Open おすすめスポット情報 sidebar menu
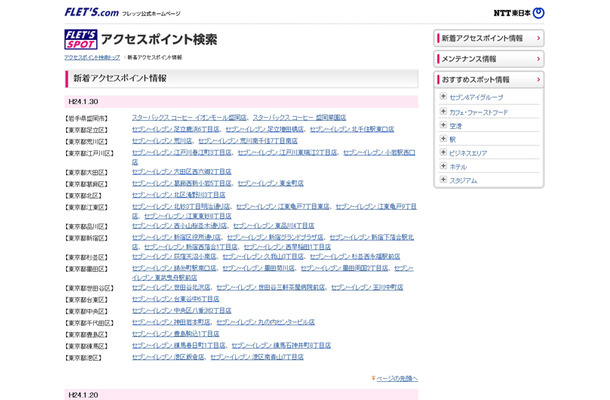 [489, 79]
